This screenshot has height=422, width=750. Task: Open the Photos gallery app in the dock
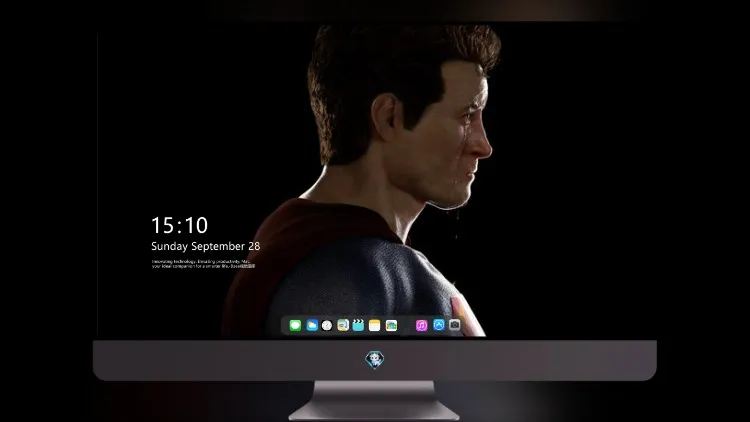point(391,325)
